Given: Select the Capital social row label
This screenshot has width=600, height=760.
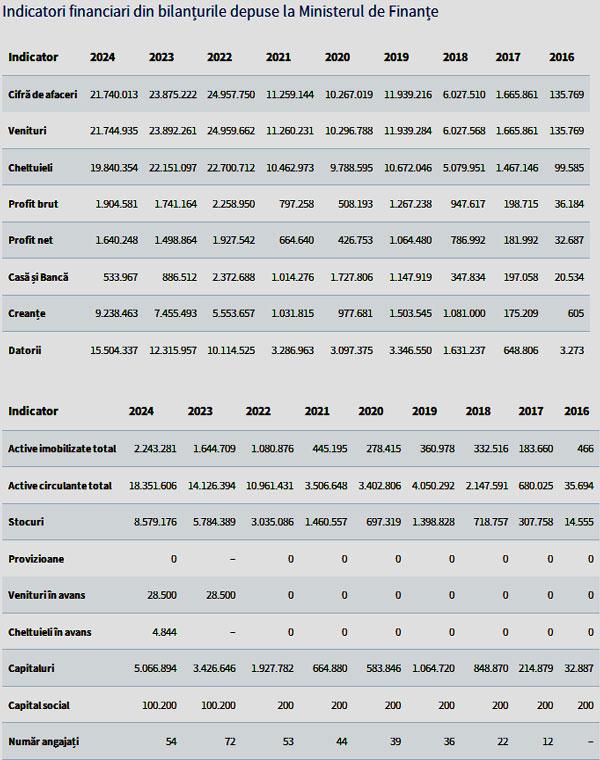Looking at the screenshot, I should pos(39,706).
